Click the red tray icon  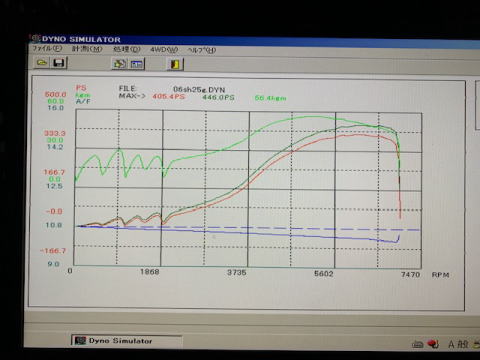(433, 344)
